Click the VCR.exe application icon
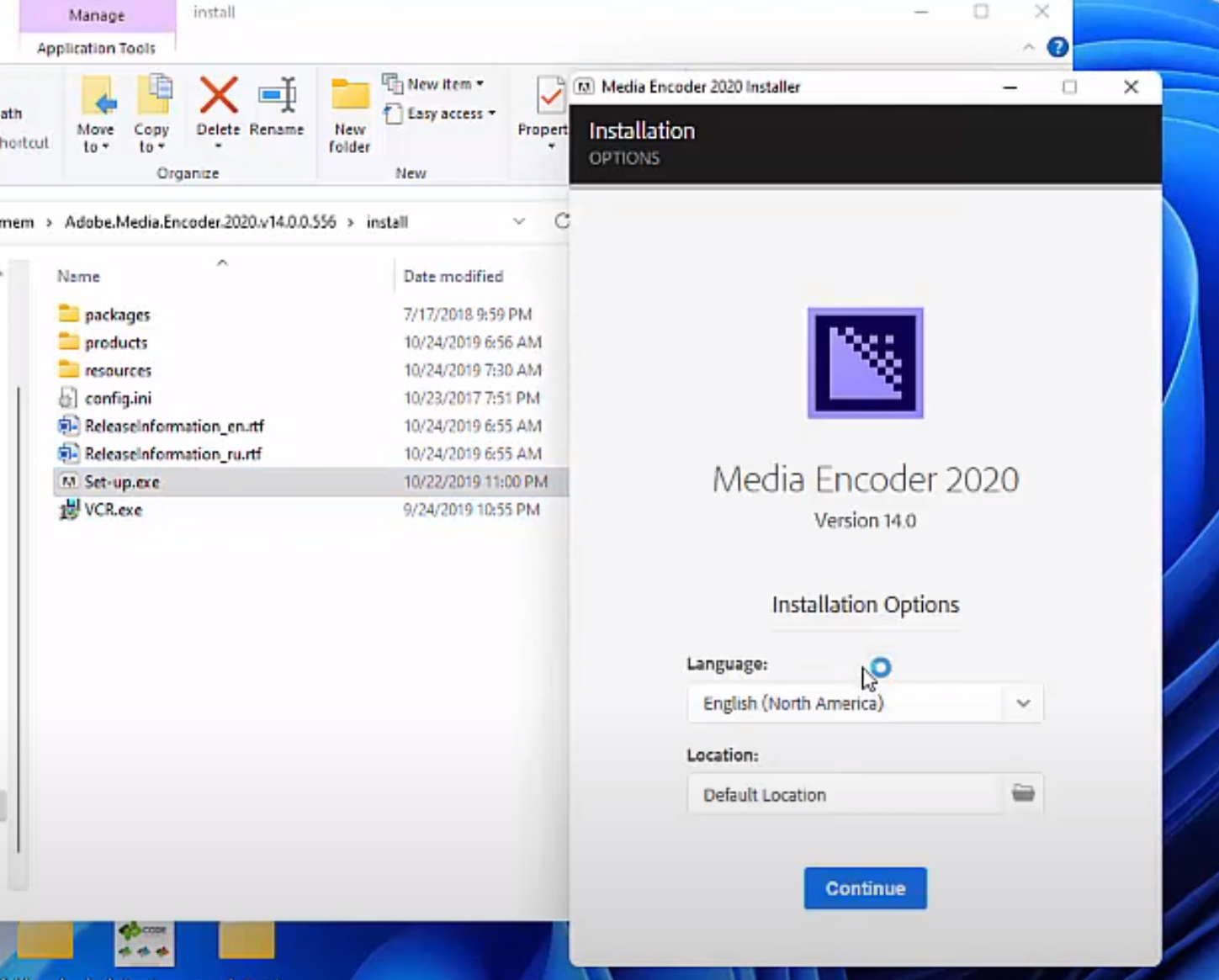The width and height of the screenshot is (1219, 980). point(68,509)
